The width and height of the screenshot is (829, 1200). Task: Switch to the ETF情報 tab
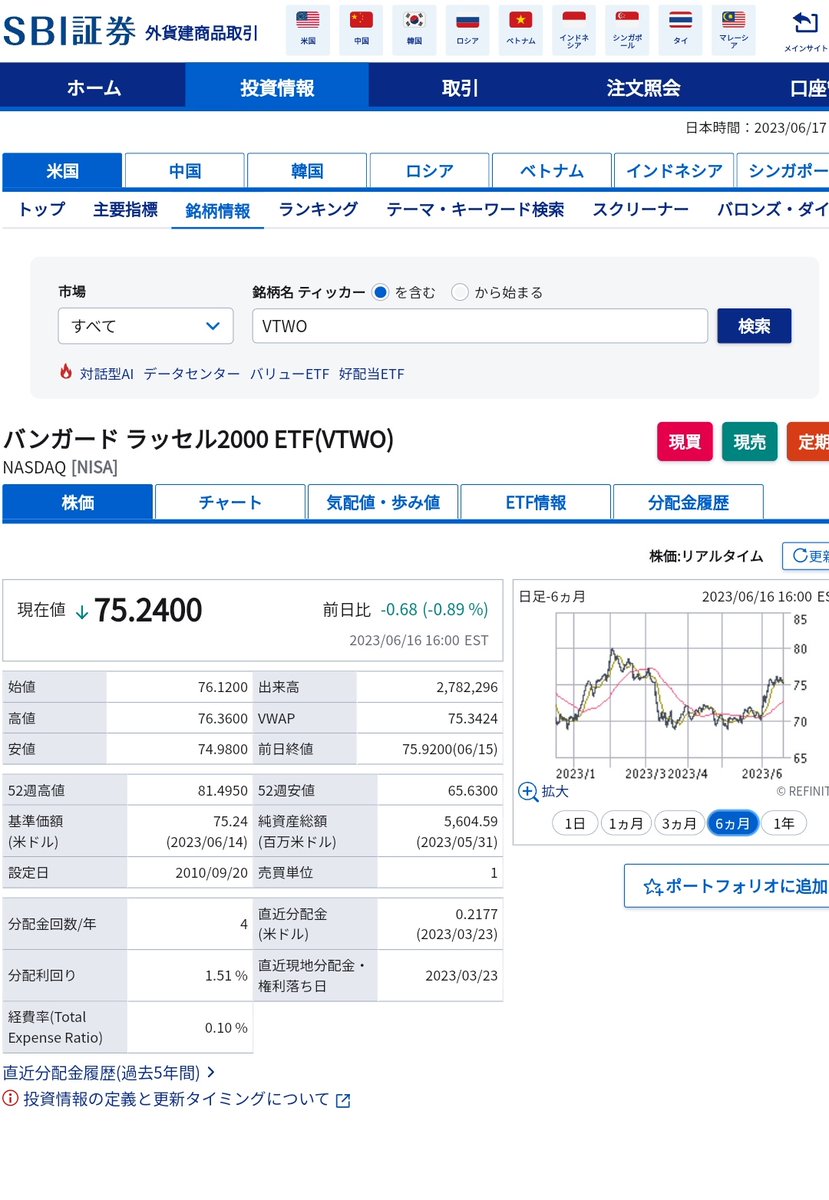coord(535,502)
